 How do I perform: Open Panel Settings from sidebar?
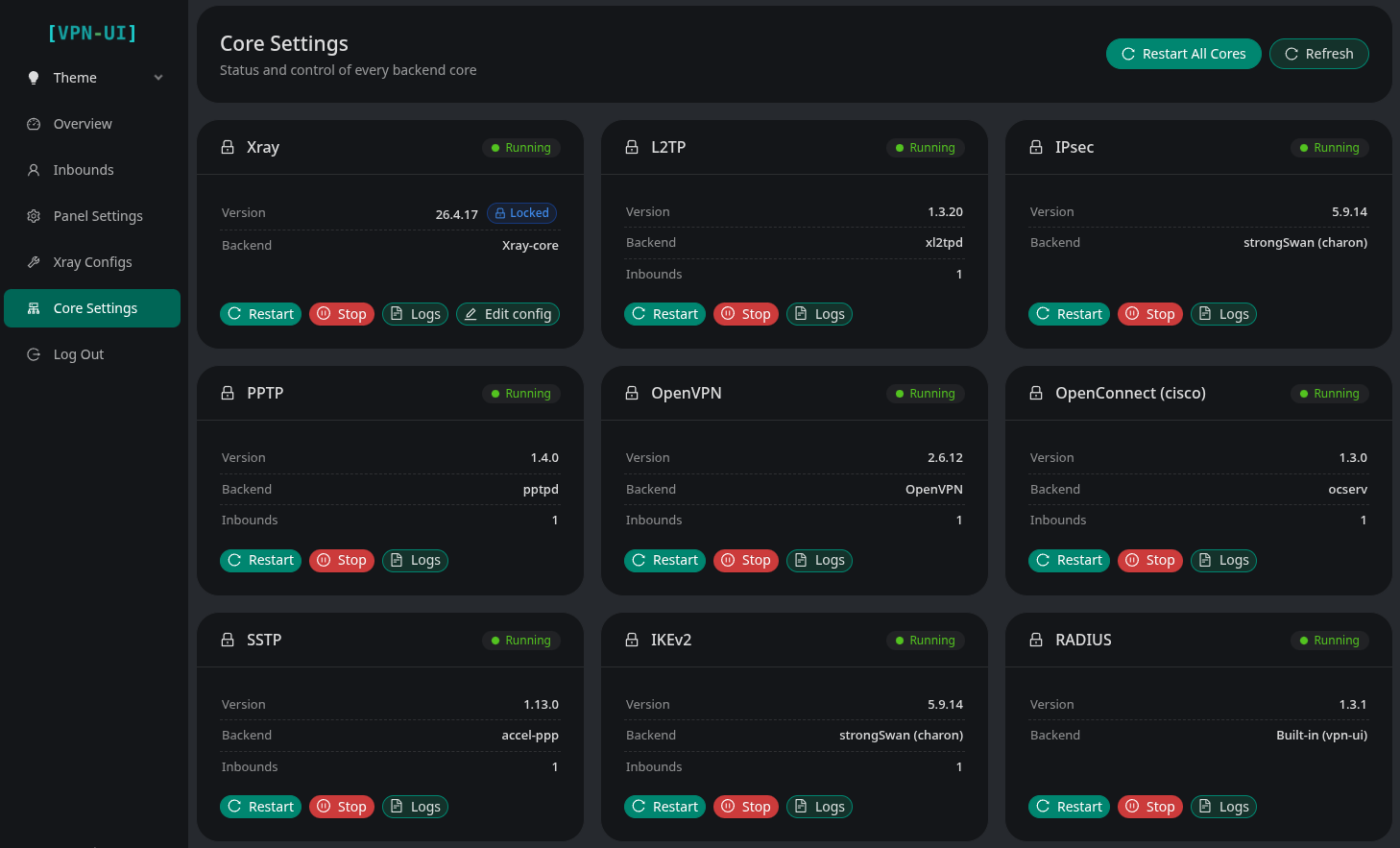[x=92, y=216]
